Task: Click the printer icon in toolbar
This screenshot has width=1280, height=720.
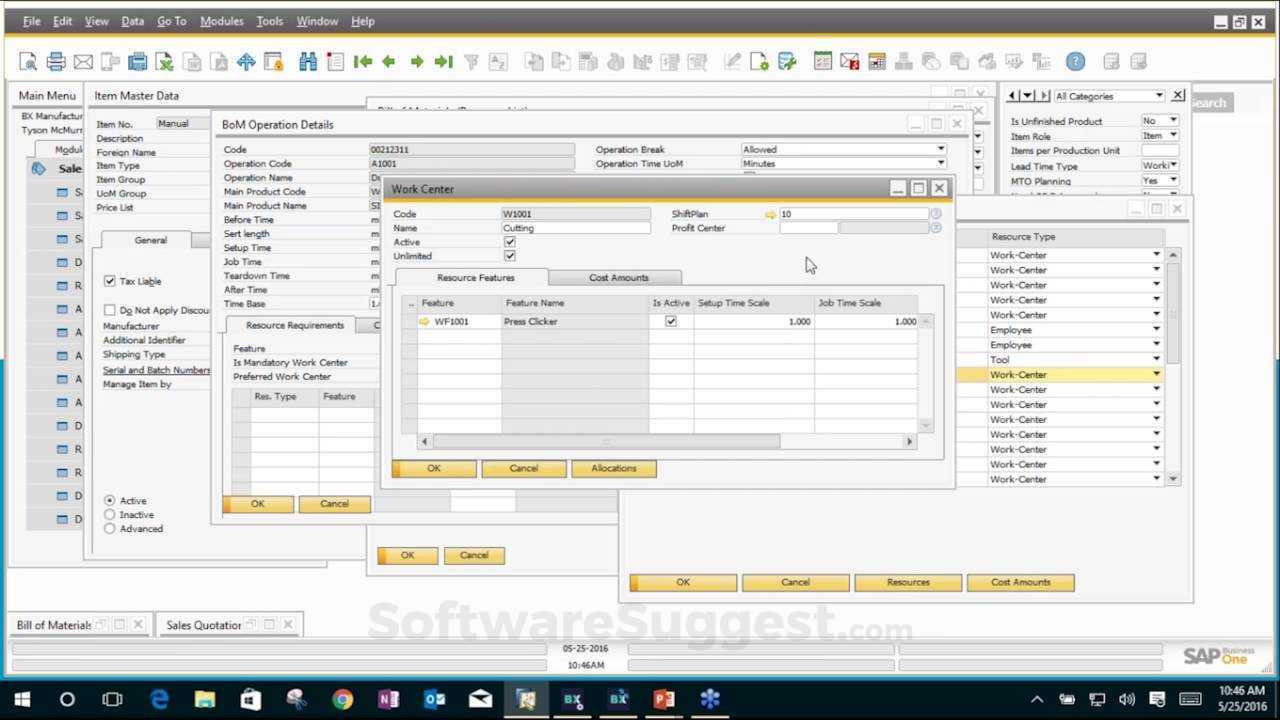Action: (56, 62)
